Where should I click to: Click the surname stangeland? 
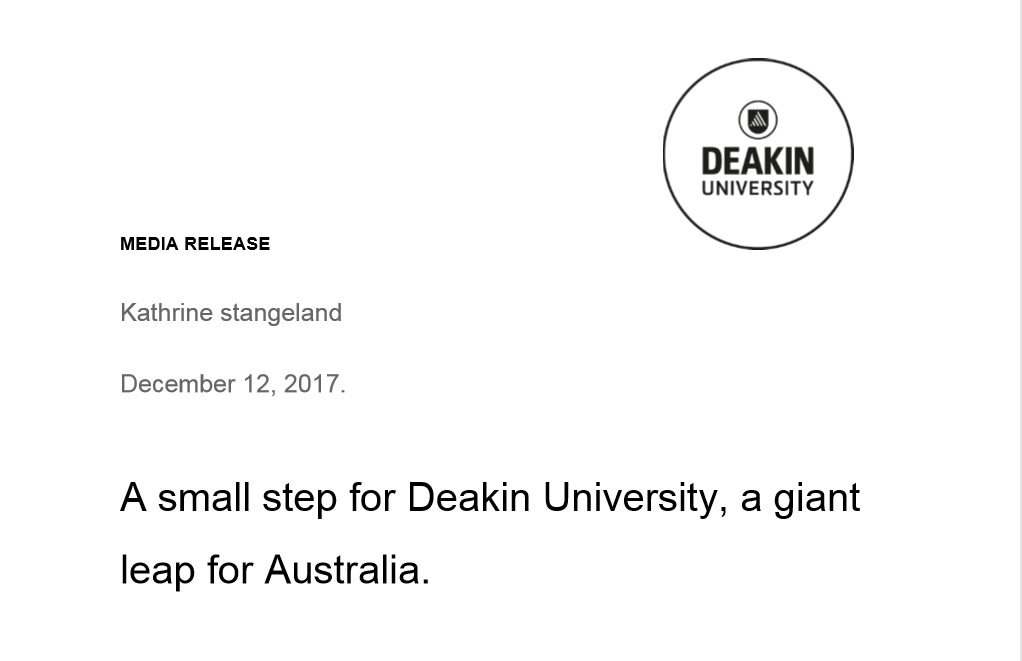(281, 313)
